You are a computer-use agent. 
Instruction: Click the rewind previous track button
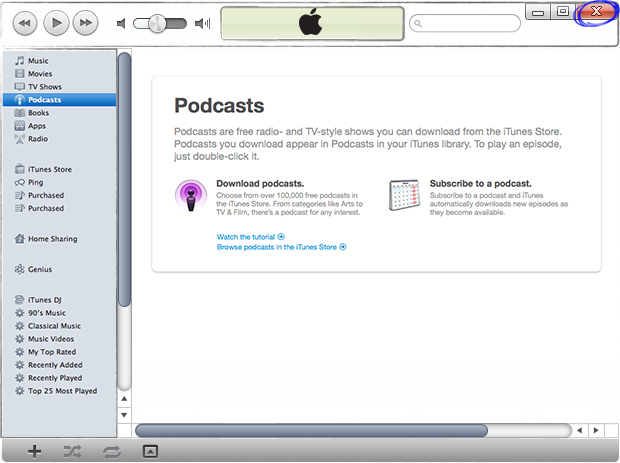pyautogui.click(x=25, y=23)
